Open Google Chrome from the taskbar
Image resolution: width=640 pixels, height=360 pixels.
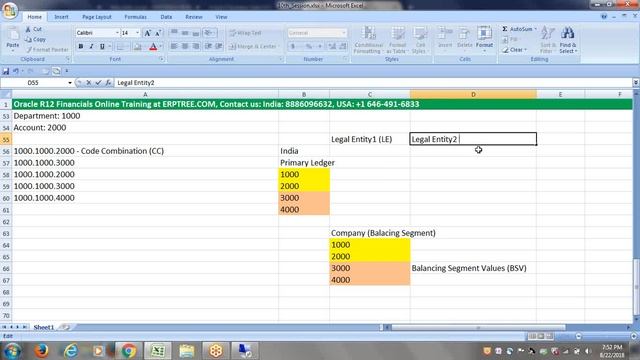[129, 351]
